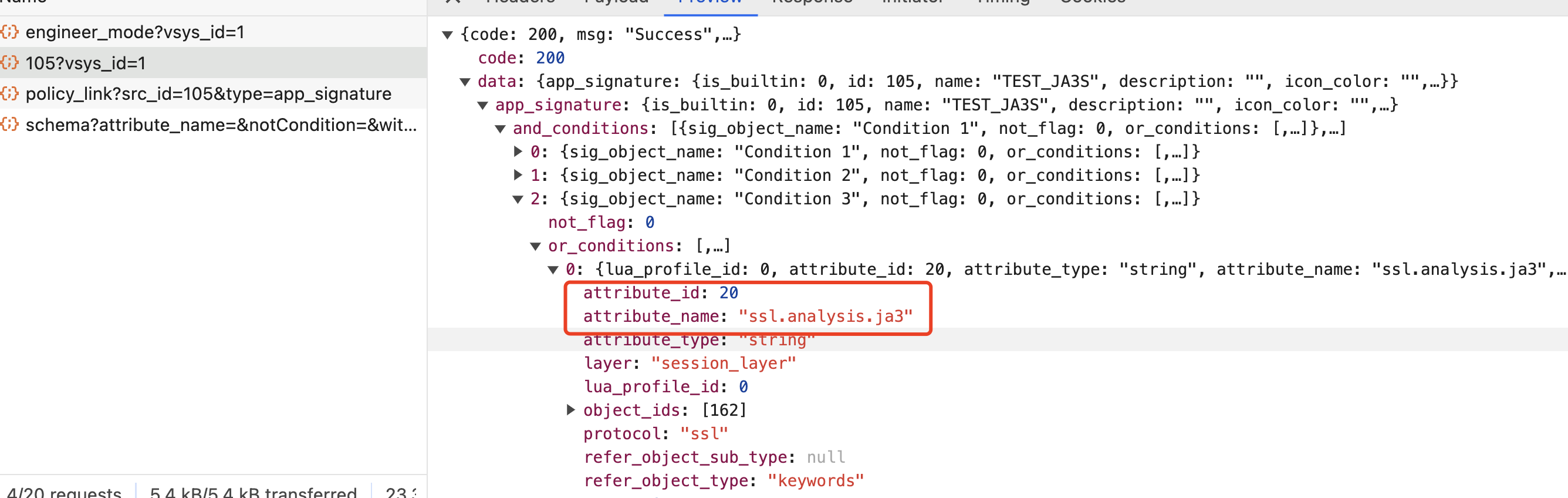This screenshot has height=498, width=1568.
Task: Click the "session_layer" layer value
Action: coord(723,364)
